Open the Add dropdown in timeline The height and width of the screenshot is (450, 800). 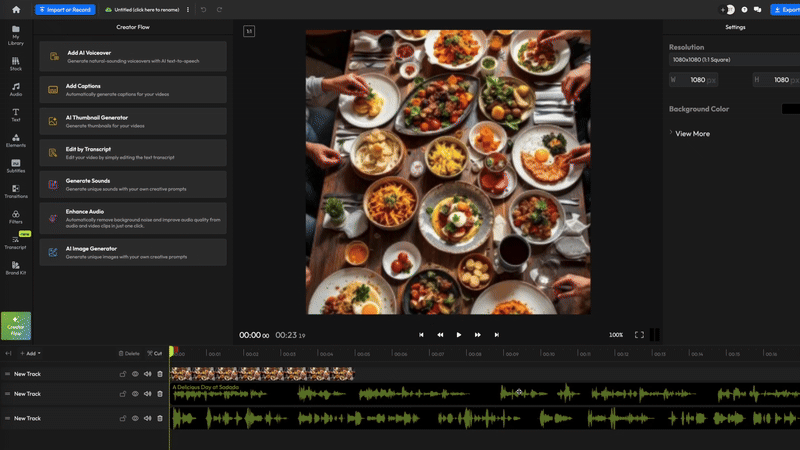coord(33,353)
